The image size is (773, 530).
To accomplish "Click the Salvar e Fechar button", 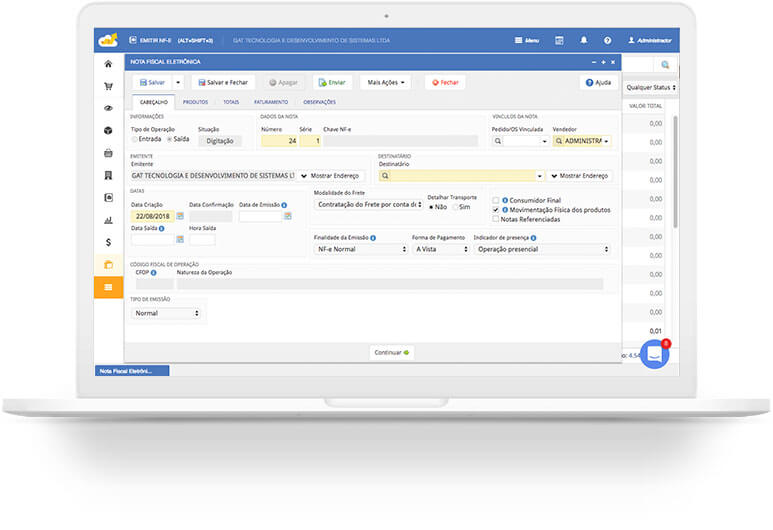I will tap(224, 83).
